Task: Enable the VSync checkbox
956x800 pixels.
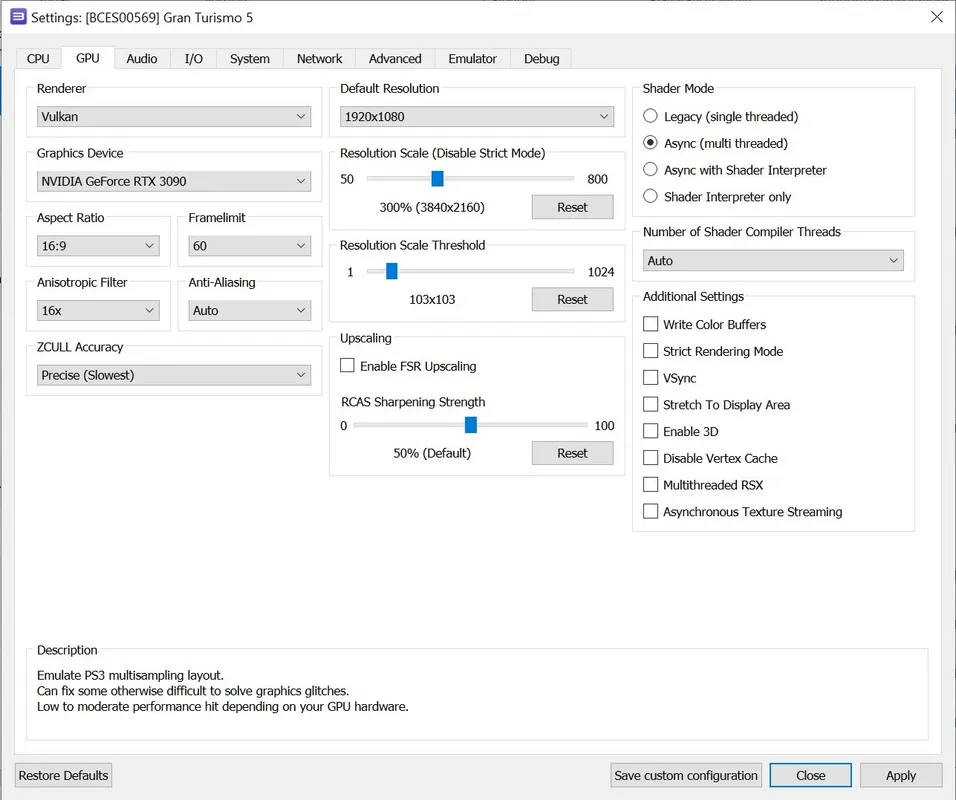Action: [670, 377]
